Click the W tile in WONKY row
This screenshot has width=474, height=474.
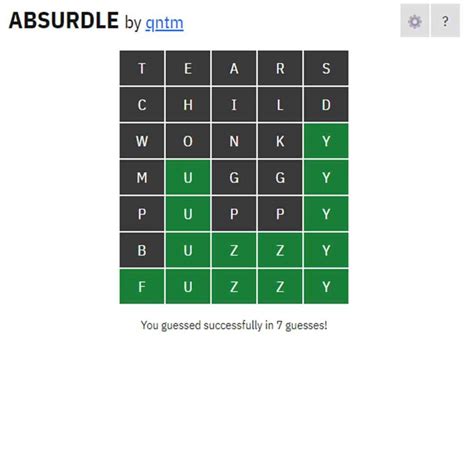pos(142,141)
